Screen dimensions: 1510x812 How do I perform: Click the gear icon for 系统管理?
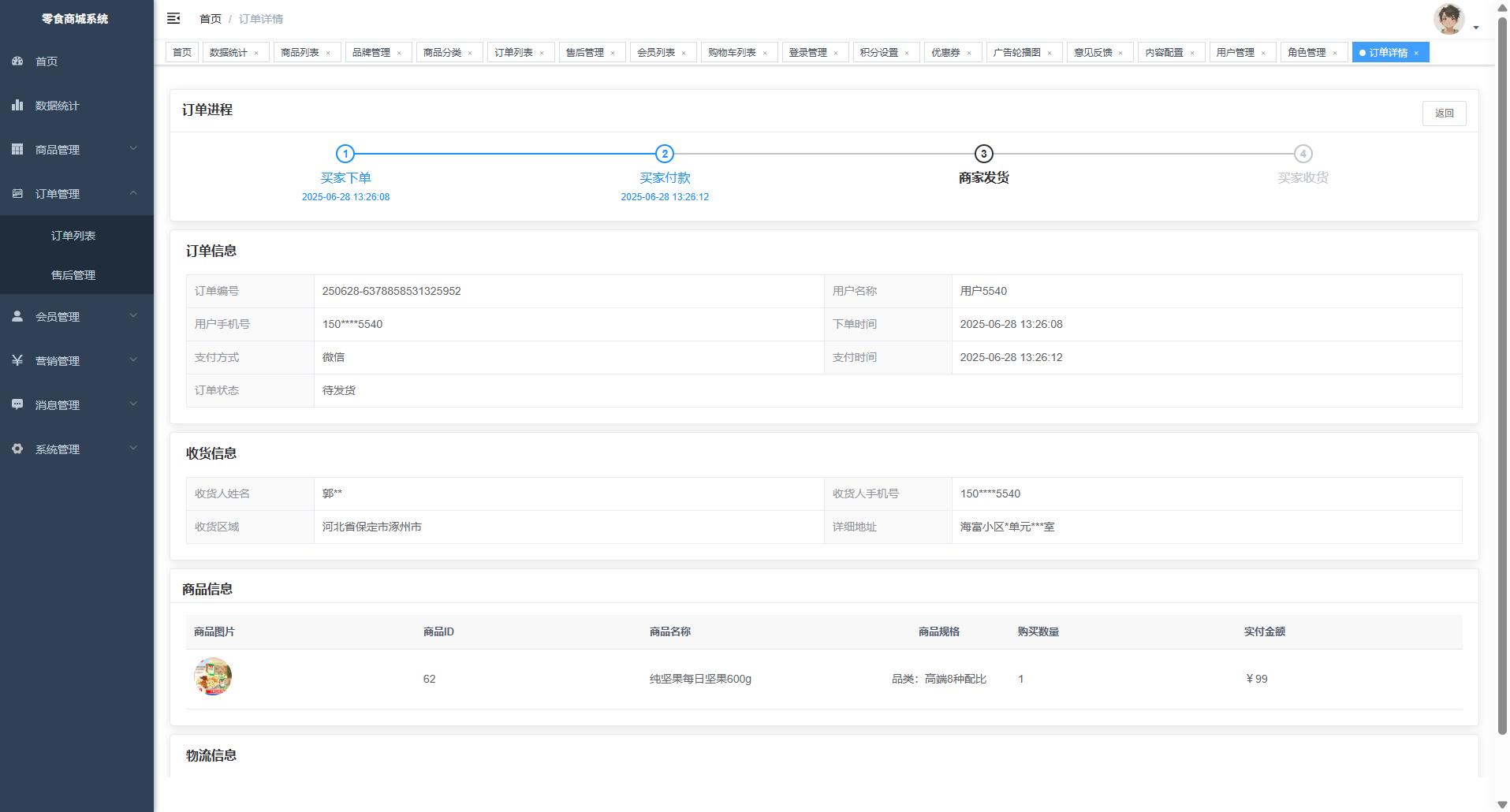(x=17, y=449)
